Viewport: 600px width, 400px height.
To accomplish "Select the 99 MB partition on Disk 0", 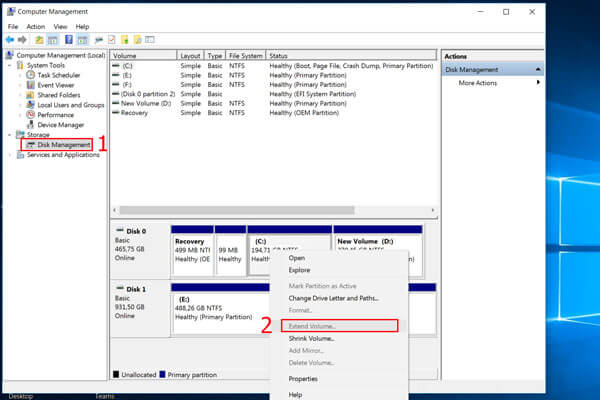I will [230, 251].
